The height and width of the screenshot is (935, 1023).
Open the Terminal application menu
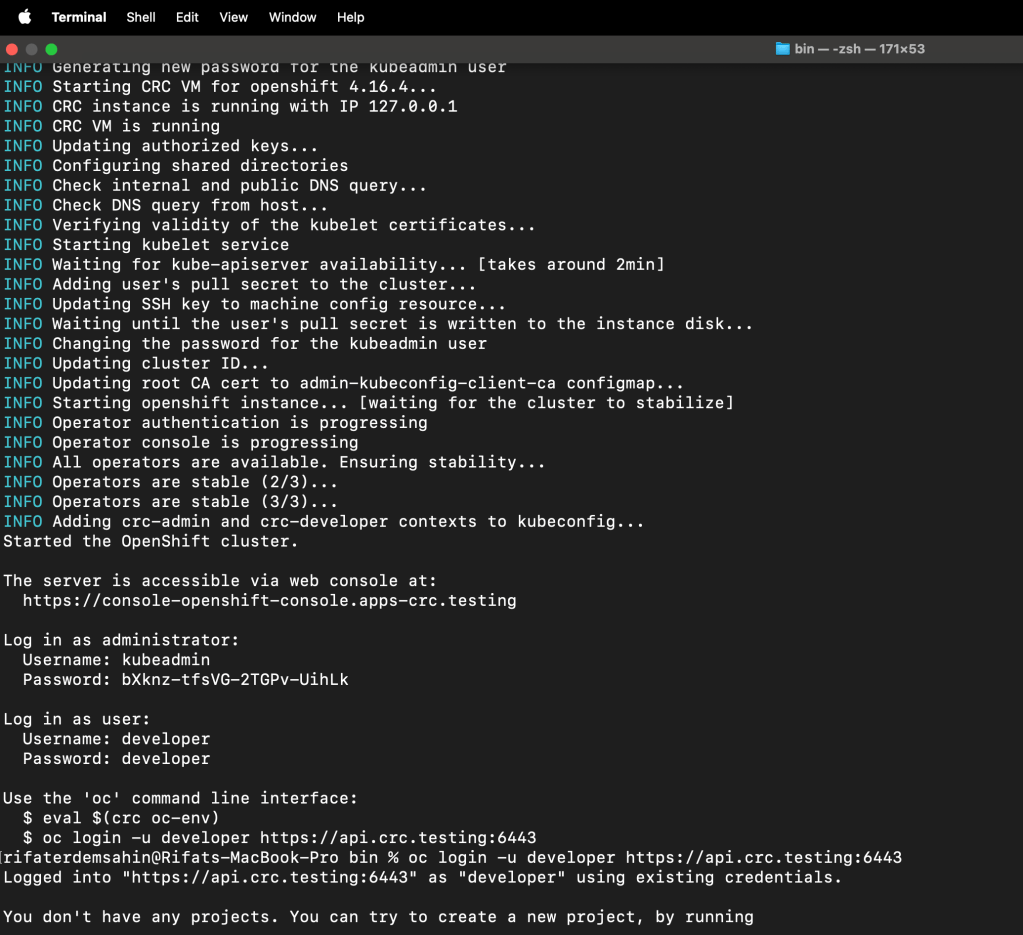[78, 17]
